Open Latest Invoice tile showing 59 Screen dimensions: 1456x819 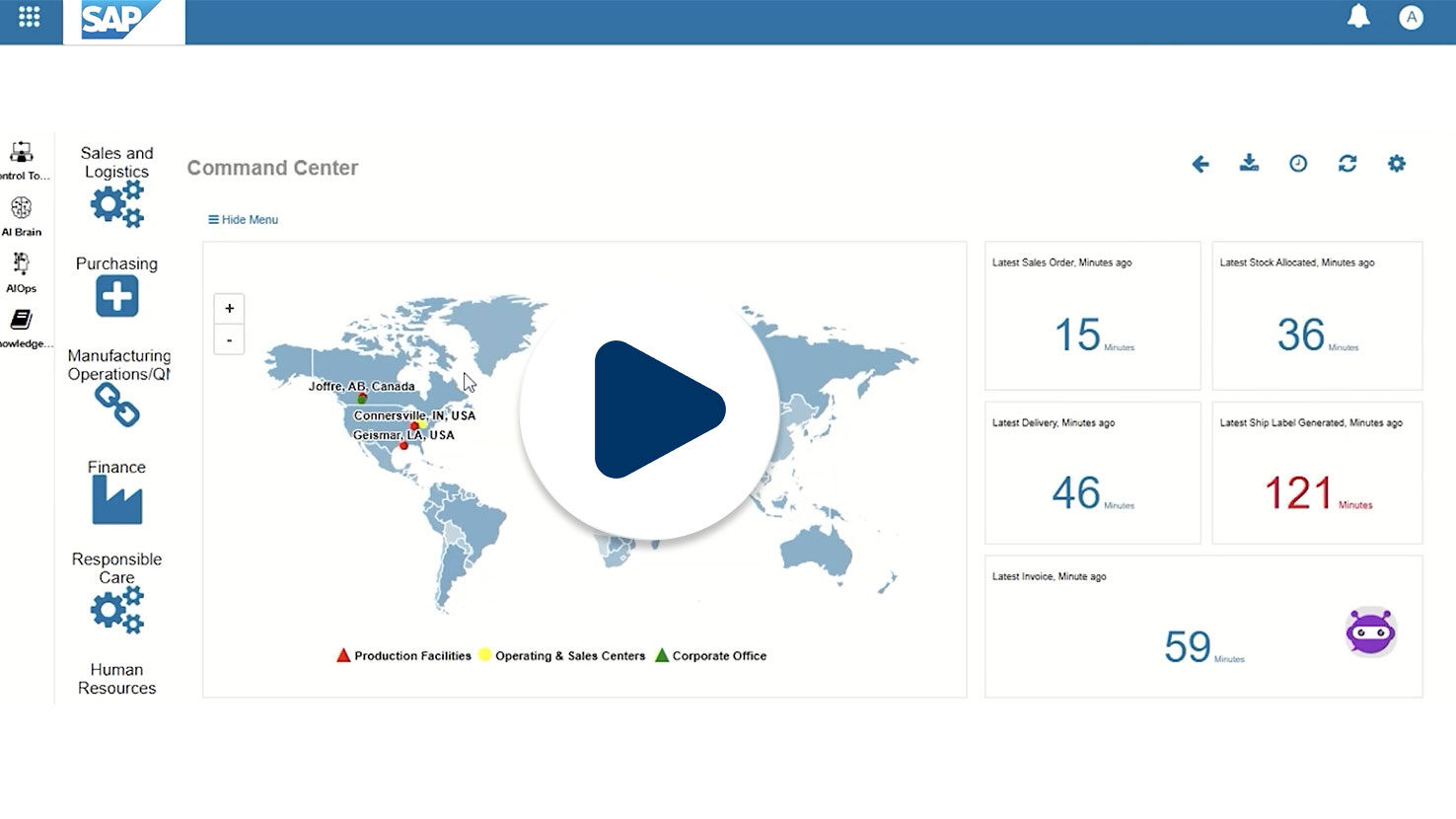[x=1203, y=627]
